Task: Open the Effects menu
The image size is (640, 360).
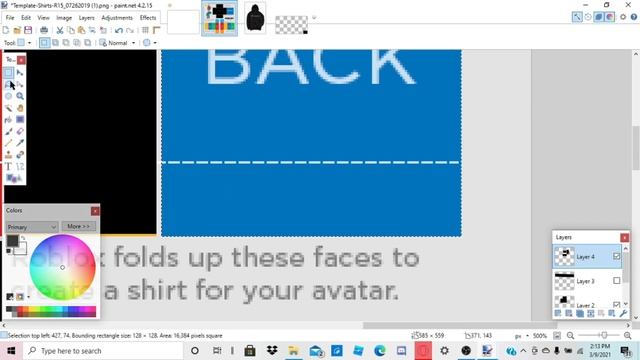Action: (x=148, y=18)
